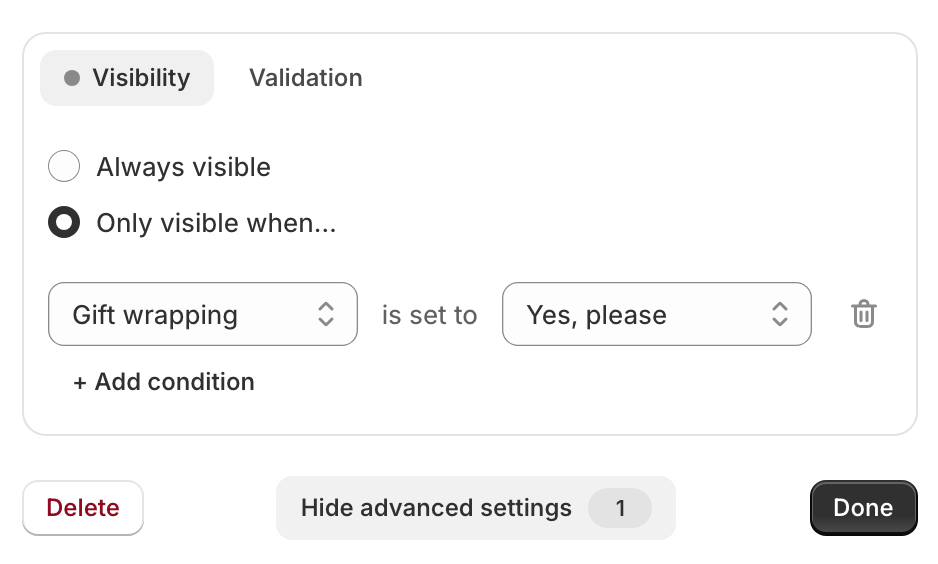This screenshot has height=564, width=938.
Task: Click the count badge showing 1
Action: pyautogui.click(x=620, y=508)
